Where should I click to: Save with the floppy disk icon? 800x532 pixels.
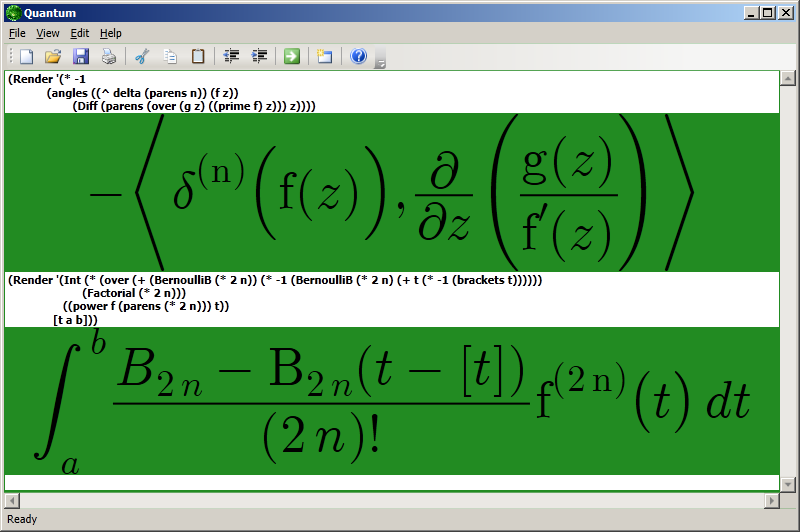pyautogui.click(x=81, y=56)
